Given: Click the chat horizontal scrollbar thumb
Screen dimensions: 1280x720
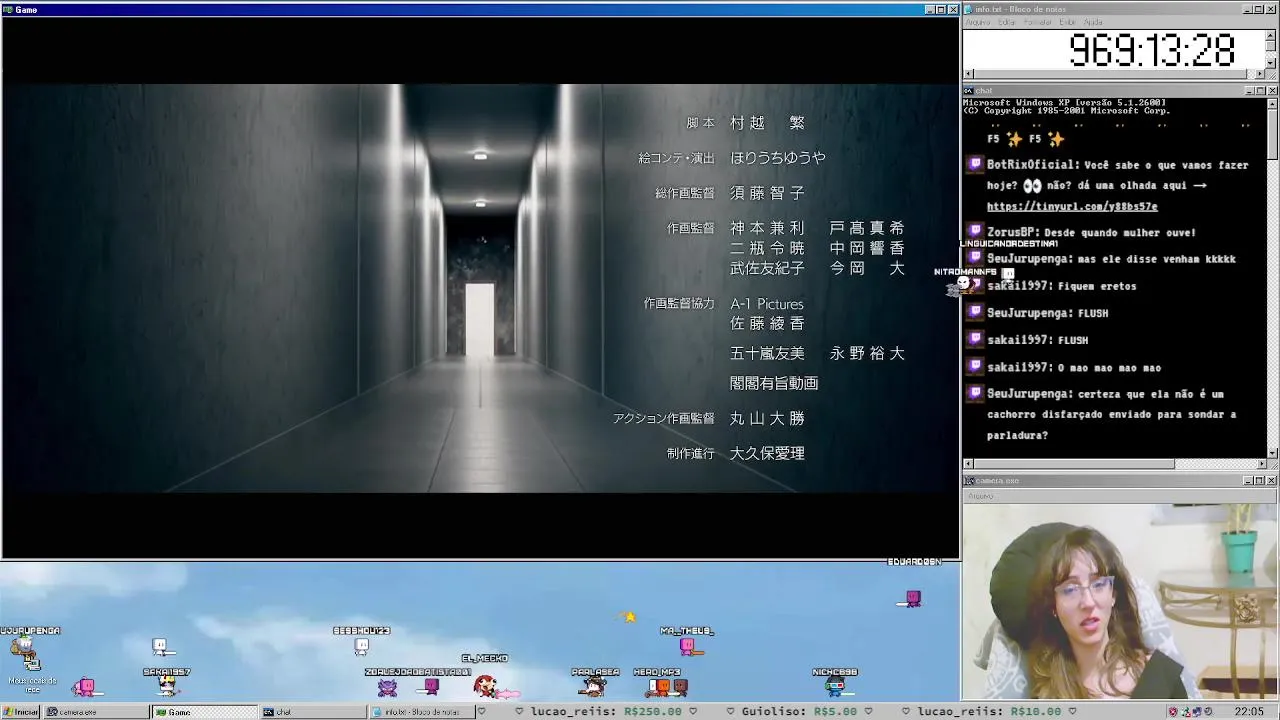Looking at the screenshot, I should [x=1074, y=464].
